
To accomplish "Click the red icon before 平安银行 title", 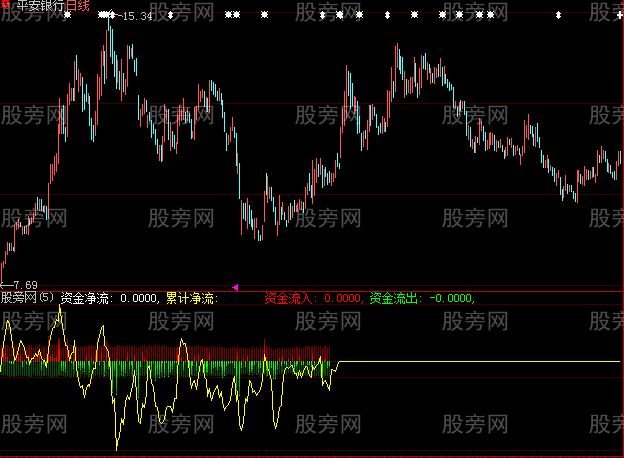I will point(5,6).
